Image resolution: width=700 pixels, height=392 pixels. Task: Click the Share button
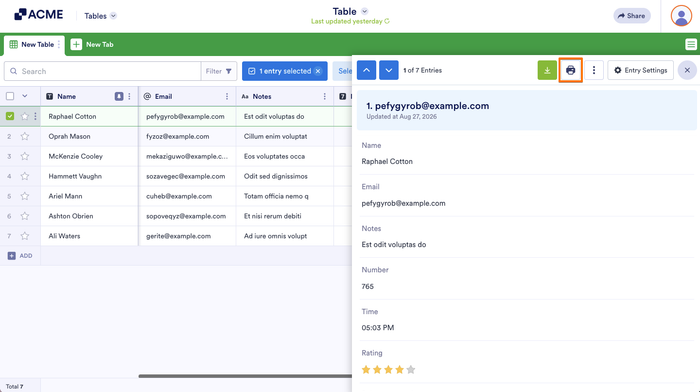632,16
